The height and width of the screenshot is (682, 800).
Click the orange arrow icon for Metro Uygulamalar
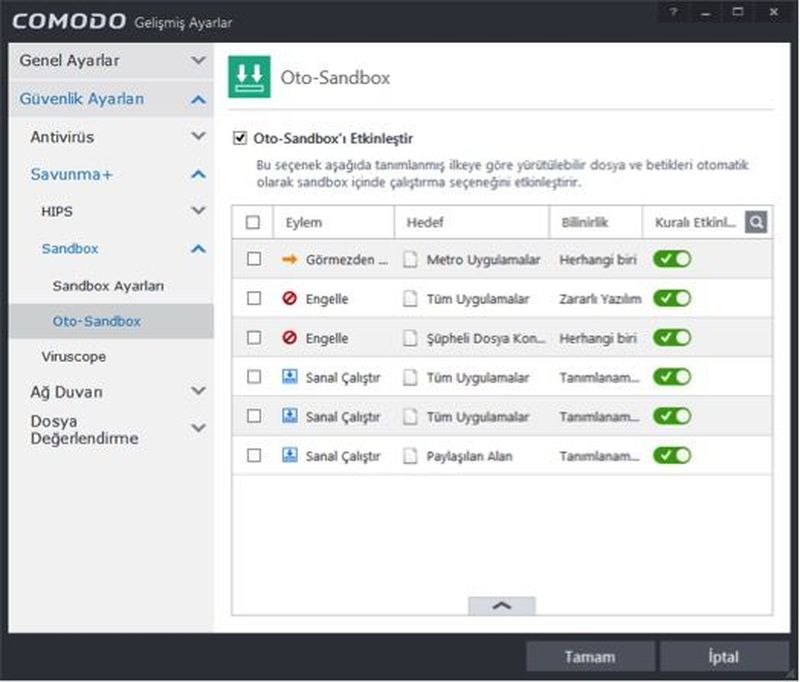[289, 259]
